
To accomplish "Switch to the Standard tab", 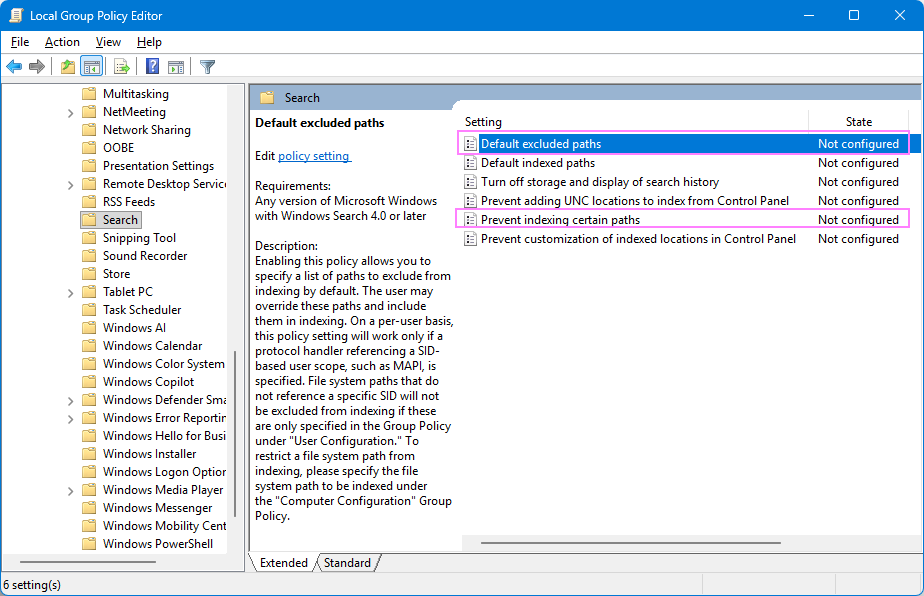I will 345,563.
